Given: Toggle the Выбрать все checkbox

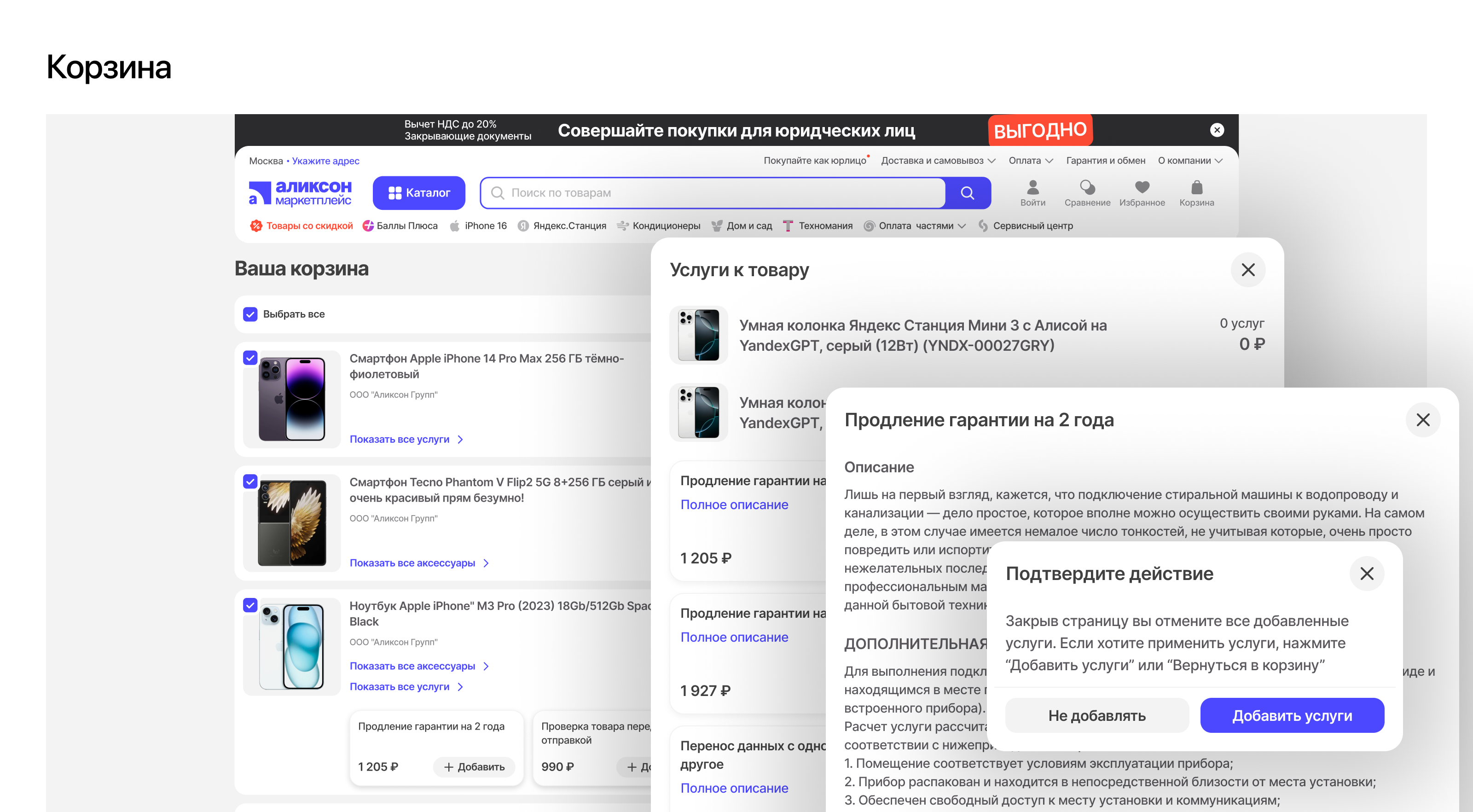Looking at the screenshot, I should pos(250,314).
